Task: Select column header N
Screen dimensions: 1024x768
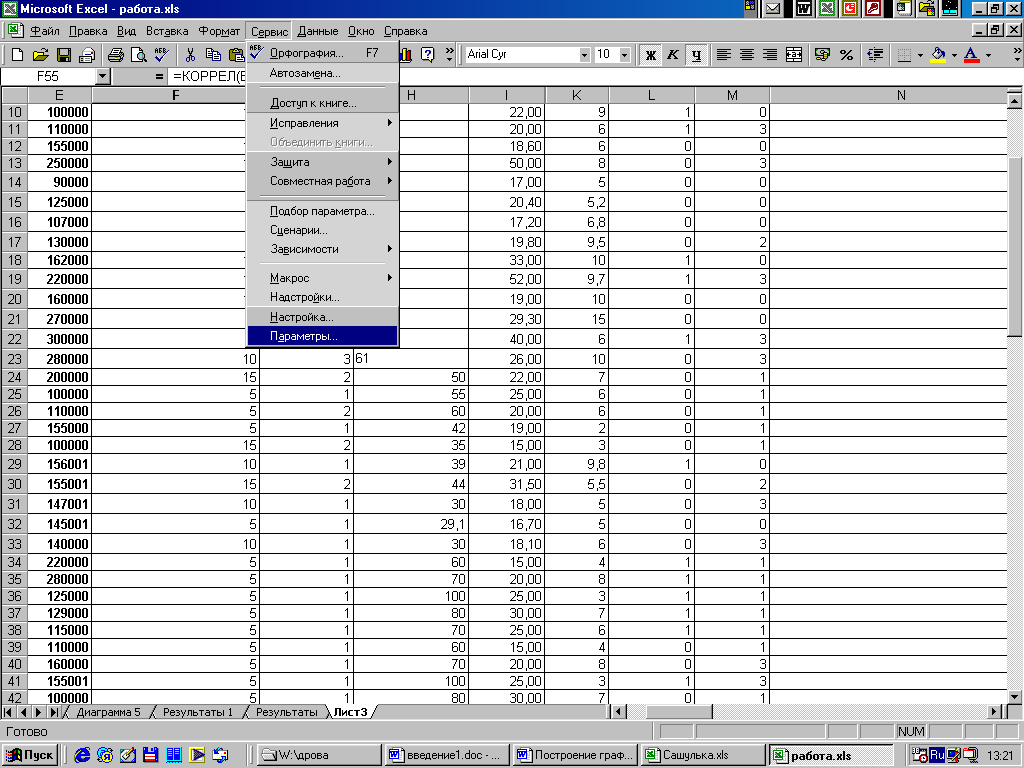Action: 901,95
